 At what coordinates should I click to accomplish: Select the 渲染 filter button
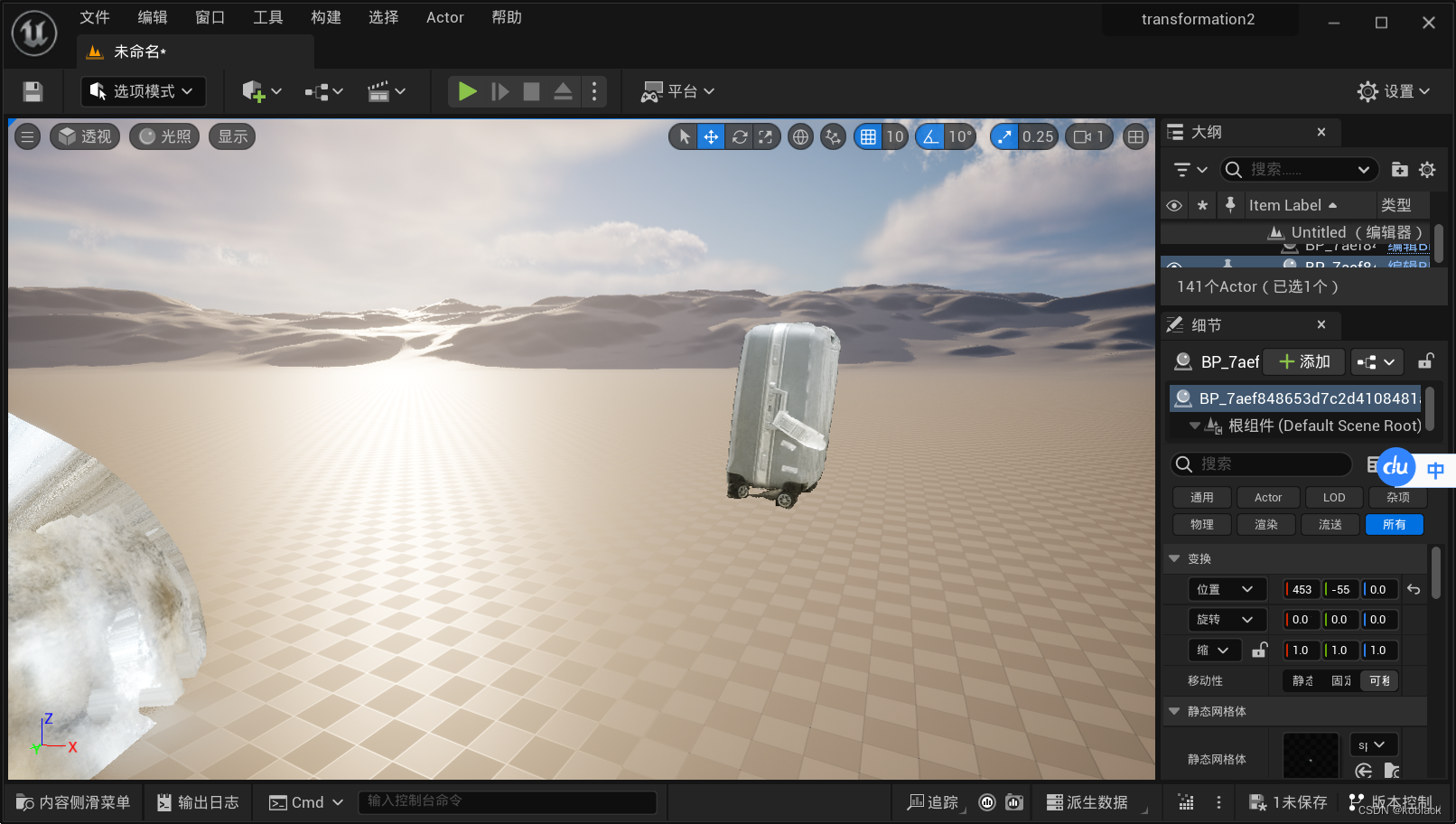pos(1266,524)
